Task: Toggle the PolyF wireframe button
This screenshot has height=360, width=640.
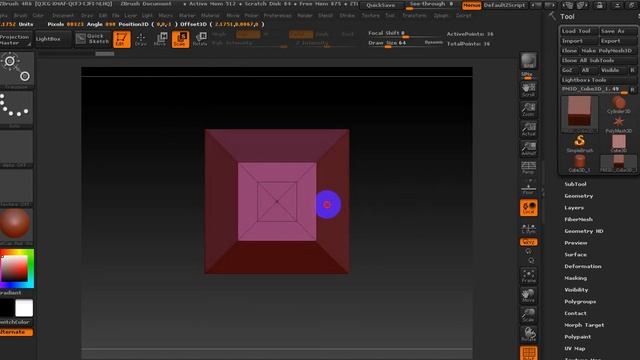Action: 529,353
